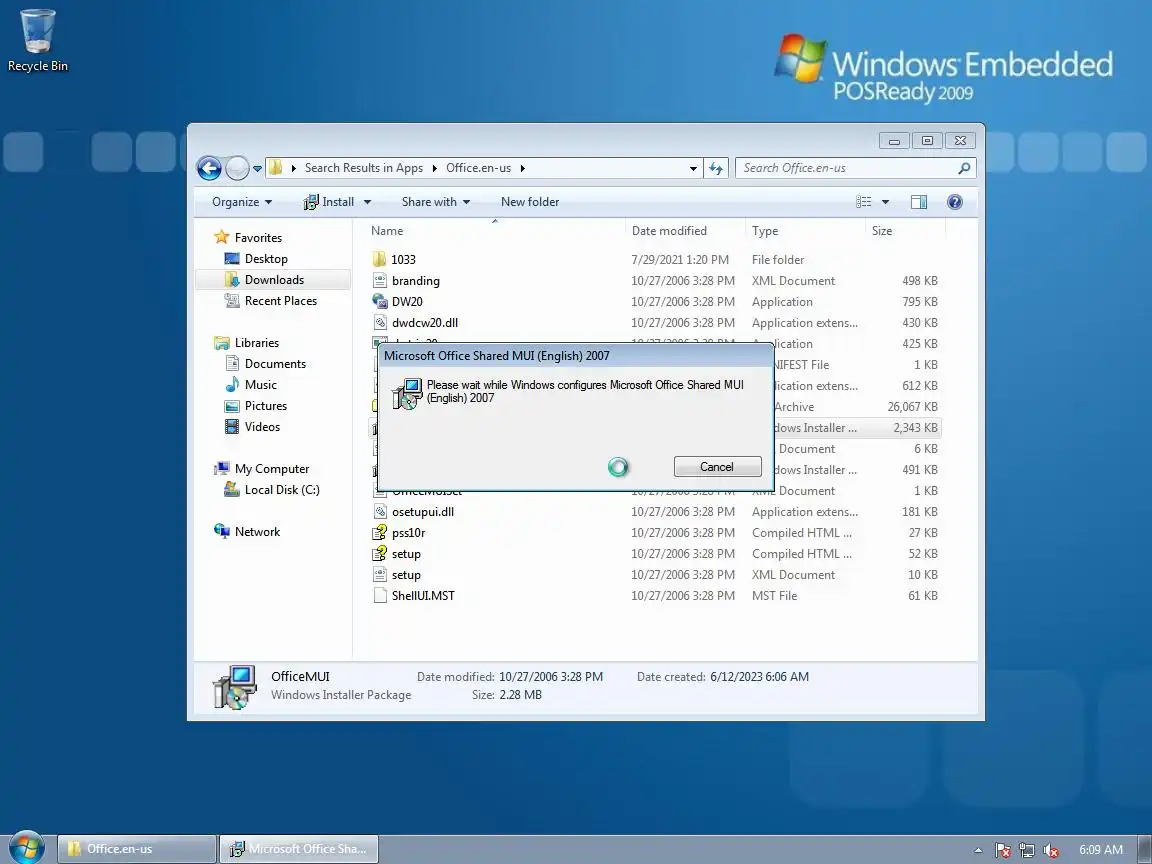The width and height of the screenshot is (1152, 864).
Task: Select Local Disk (C:) in sidebar
Action: [x=281, y=490]
